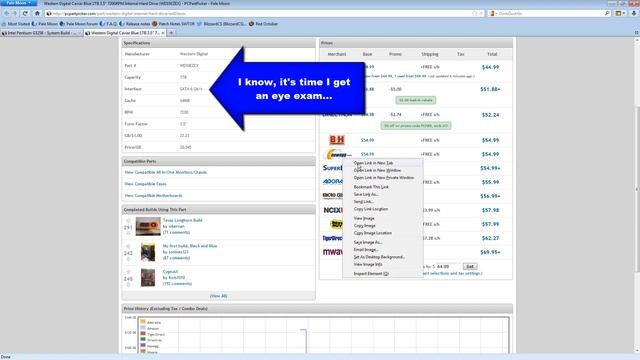Open the Red October bookmark
The height and width of the screenshot is (360, 640).
(263, 24)
